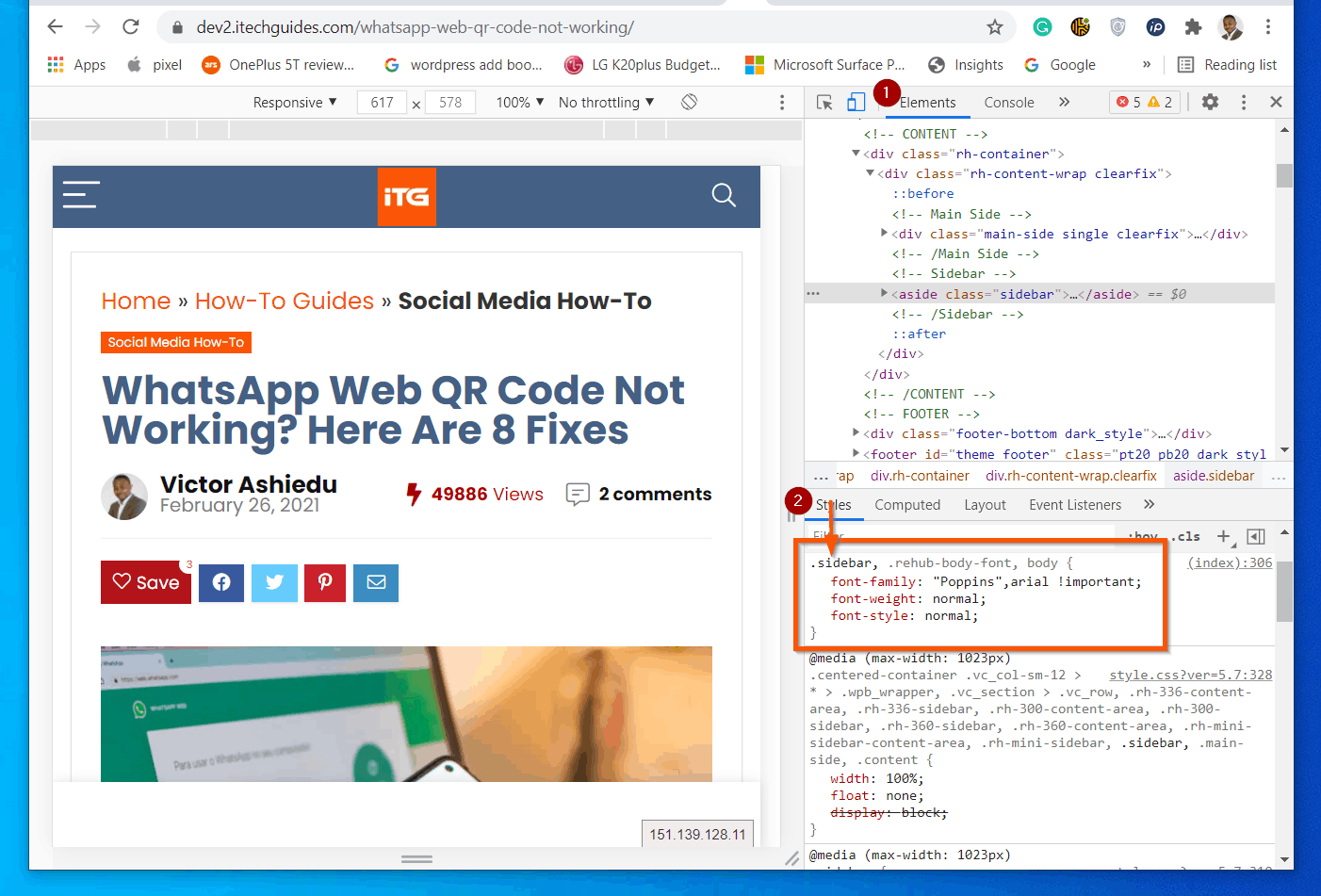
Task: Show more DevTools panel tabs
Action: coord(1064,102)
